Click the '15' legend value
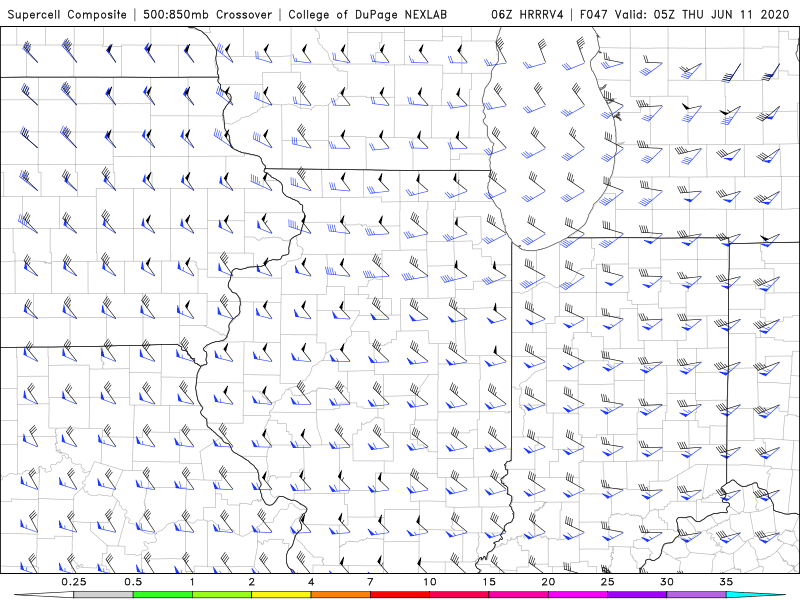 489,582
